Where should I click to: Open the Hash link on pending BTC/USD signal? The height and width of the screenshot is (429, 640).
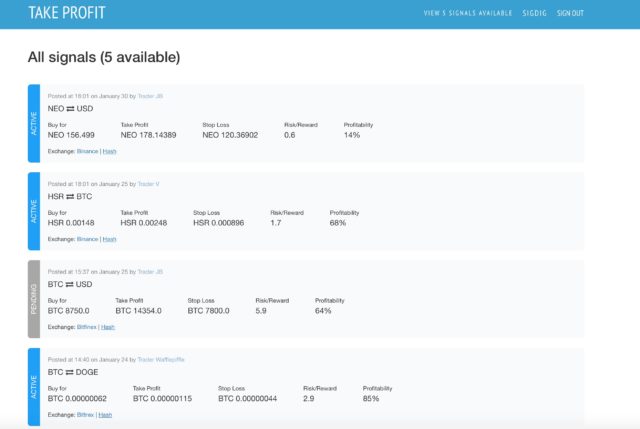click(x=108, y=326)
